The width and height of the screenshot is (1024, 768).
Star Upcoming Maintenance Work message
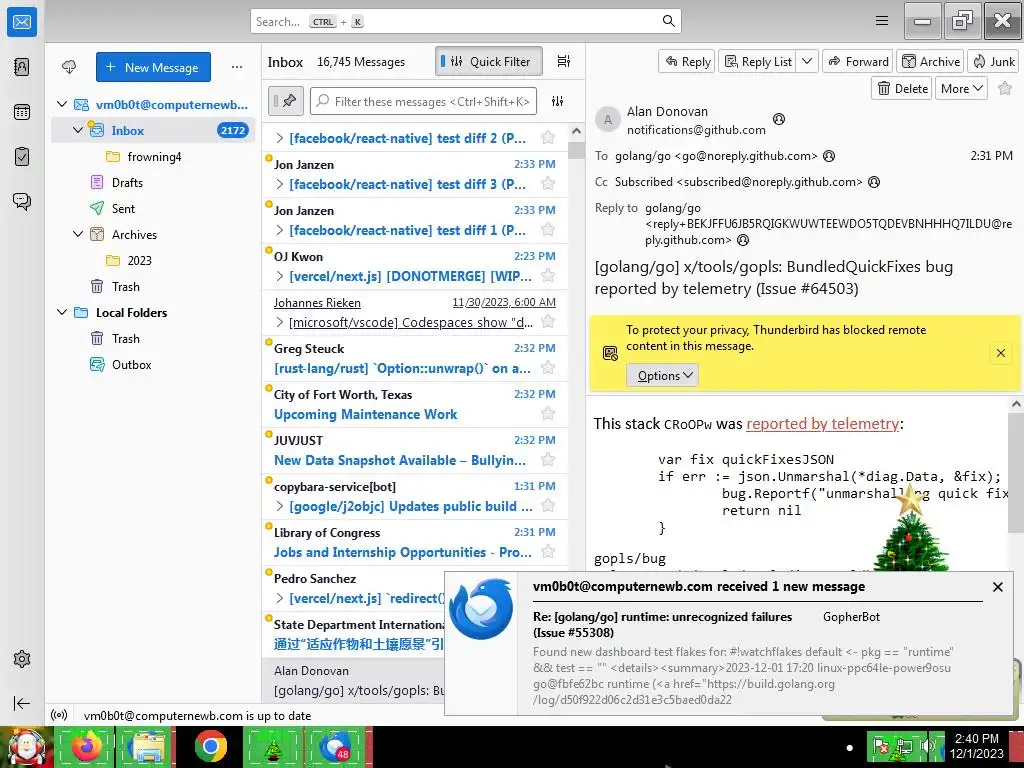(x=548, y=413)
